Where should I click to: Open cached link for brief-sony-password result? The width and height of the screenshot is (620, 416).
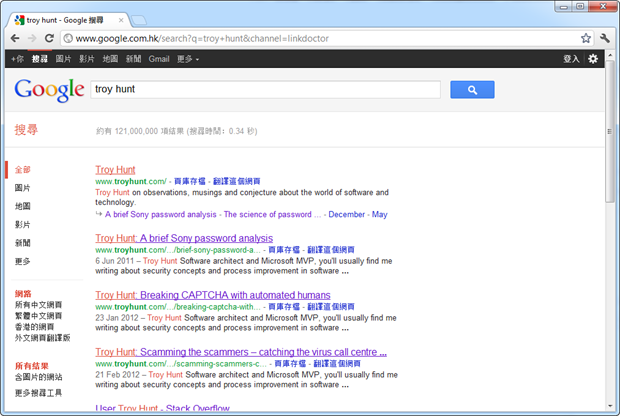click(x=284, y=250)
